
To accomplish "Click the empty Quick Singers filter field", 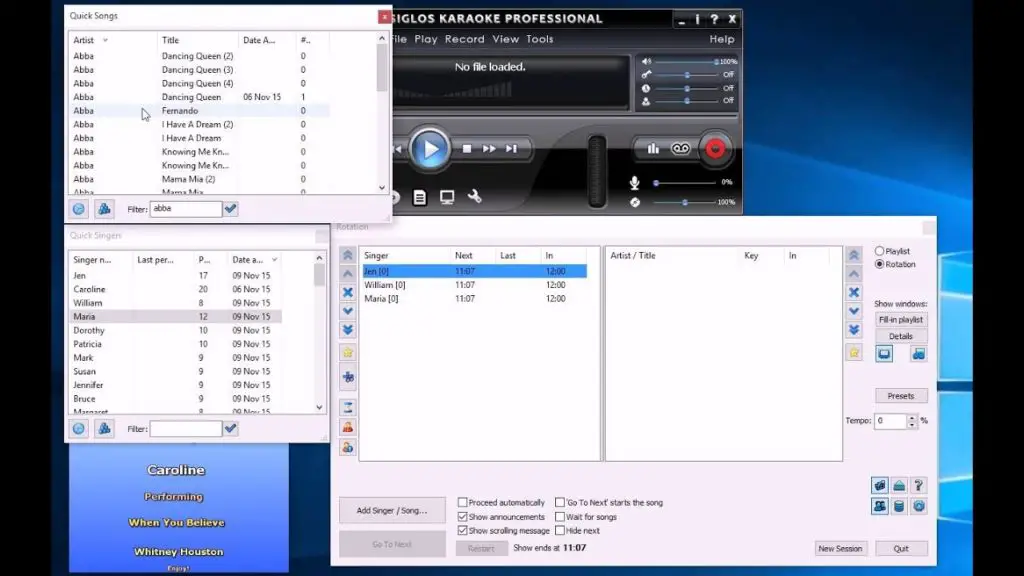I will pos(185,428).
